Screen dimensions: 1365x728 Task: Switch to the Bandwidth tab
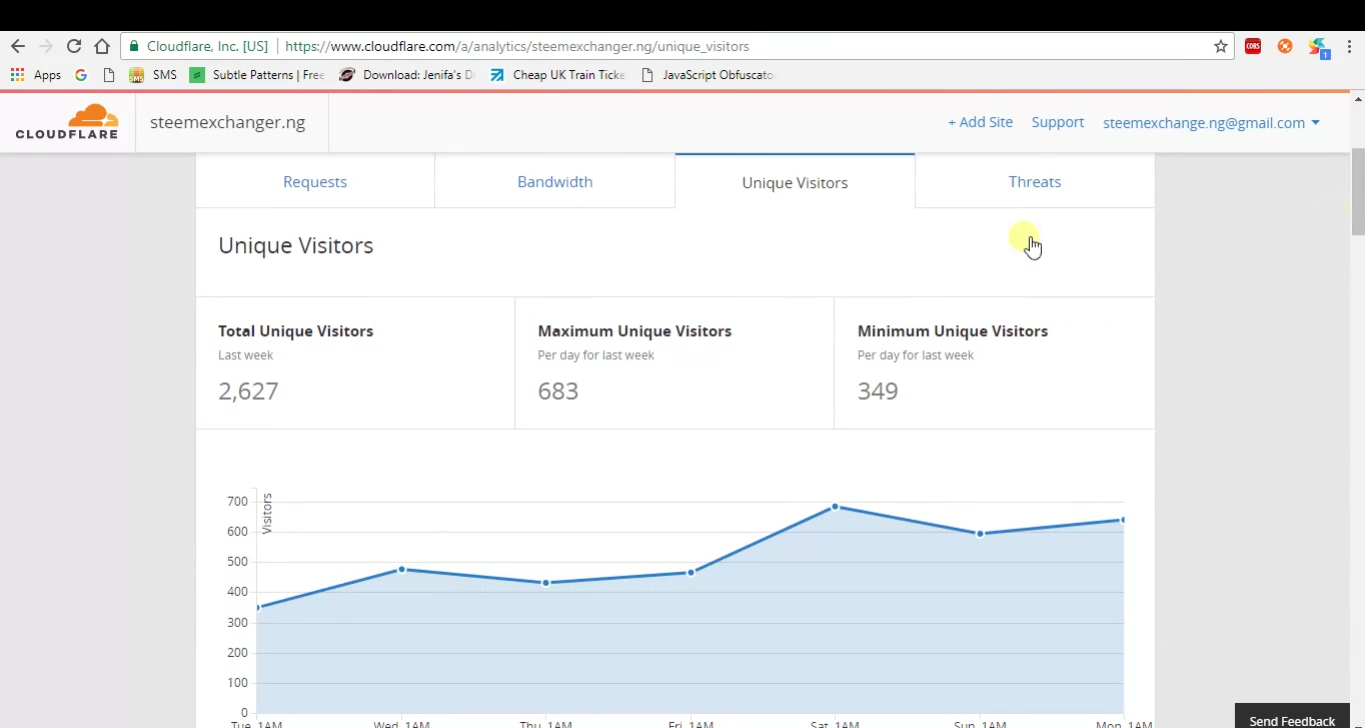point(555,182)
